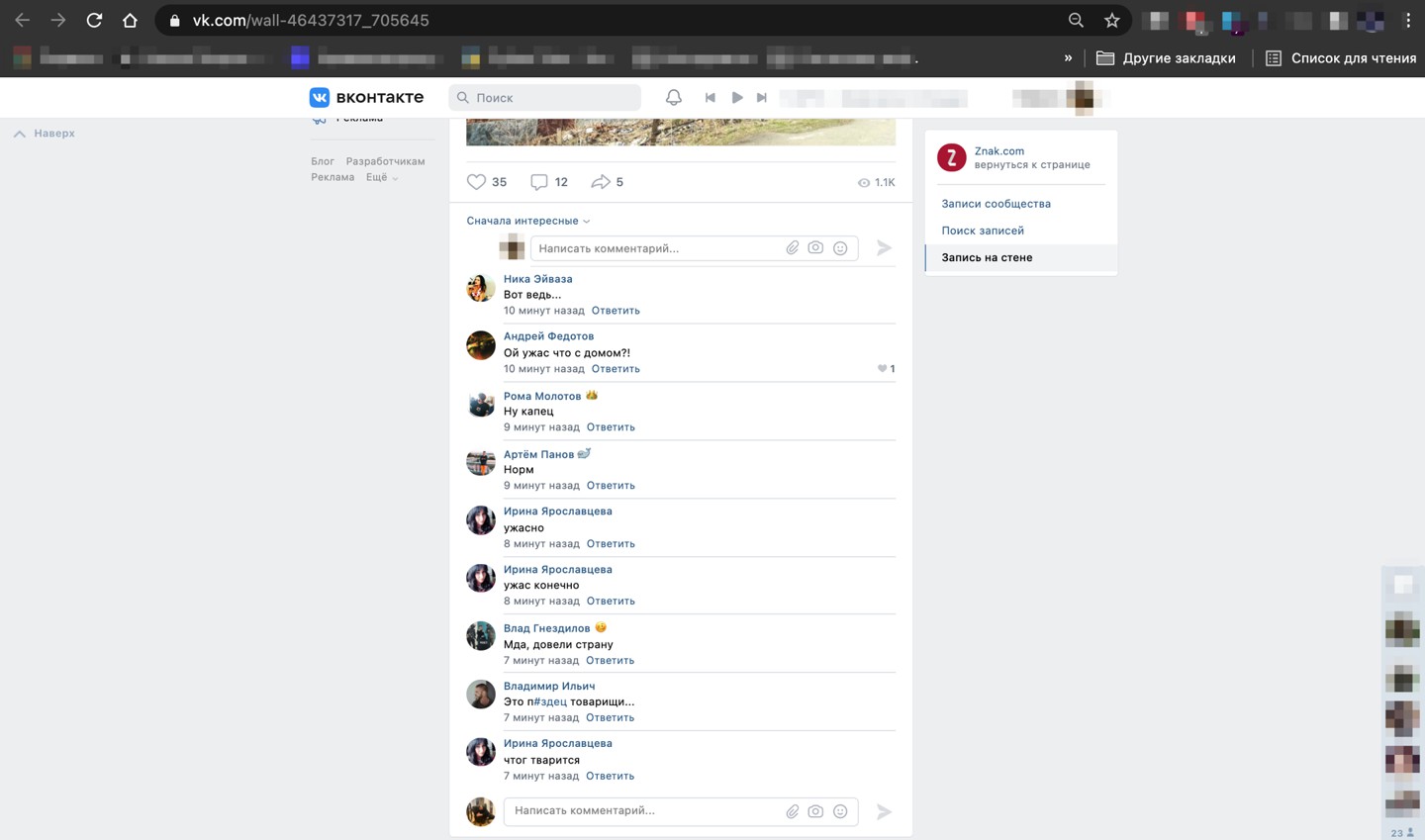Go back with browser back arrow
1425x840 pixels.
[22, 20]
